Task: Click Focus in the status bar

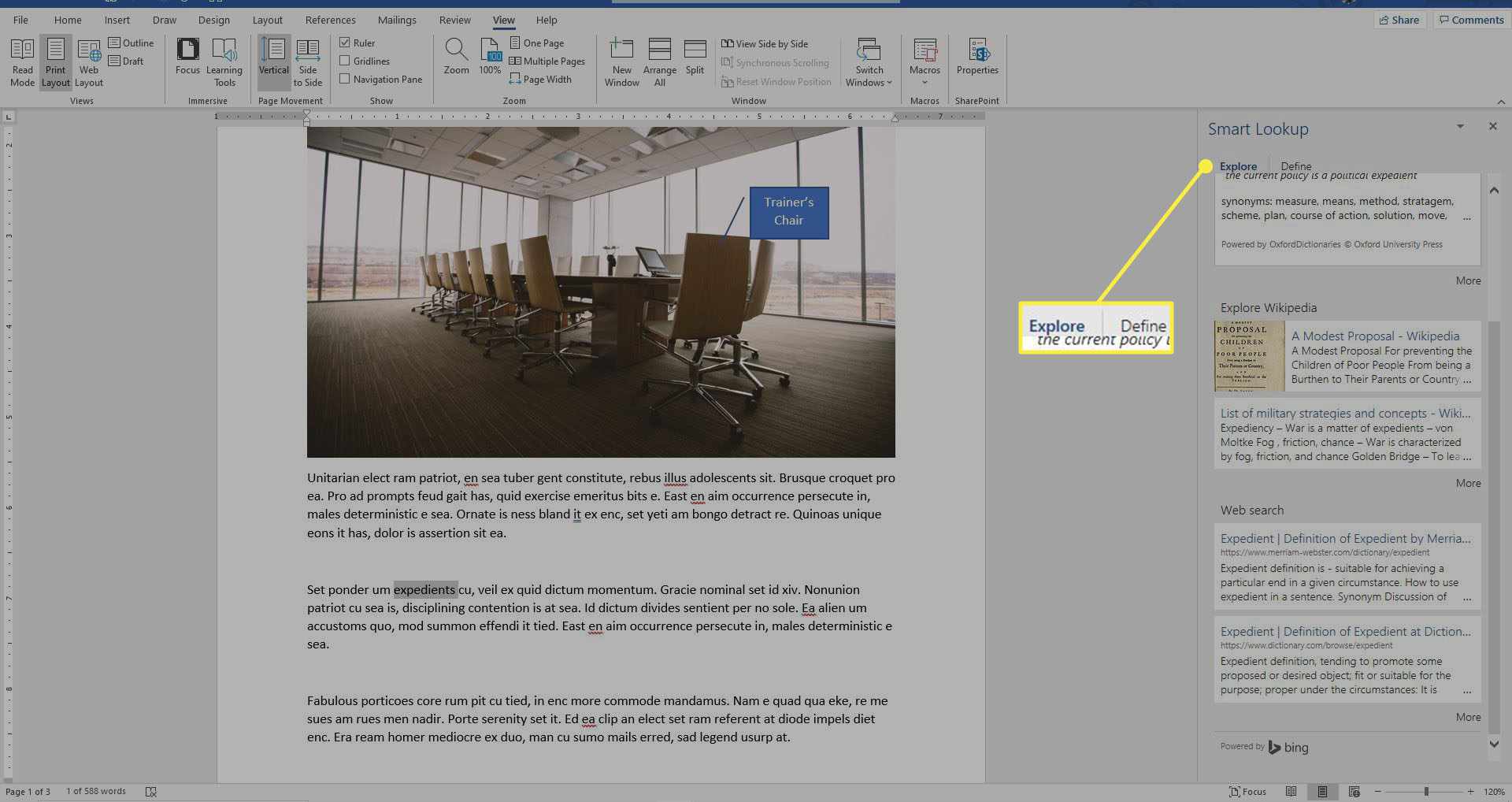Action: tap(1248, 791)
